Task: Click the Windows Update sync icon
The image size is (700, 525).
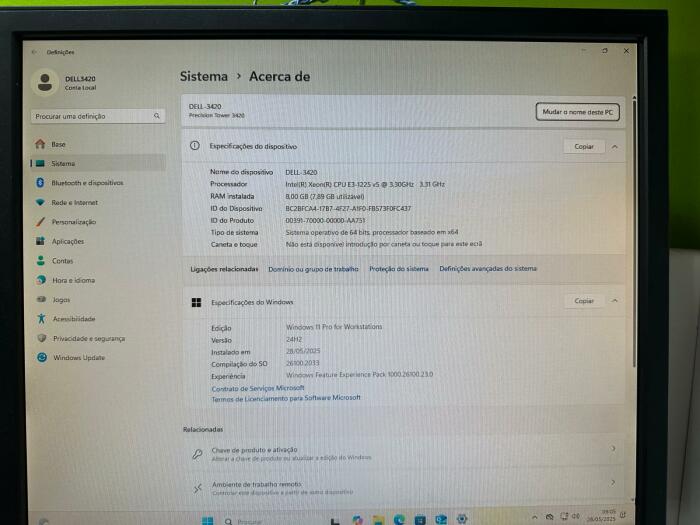Action: [x=42, y=357]
